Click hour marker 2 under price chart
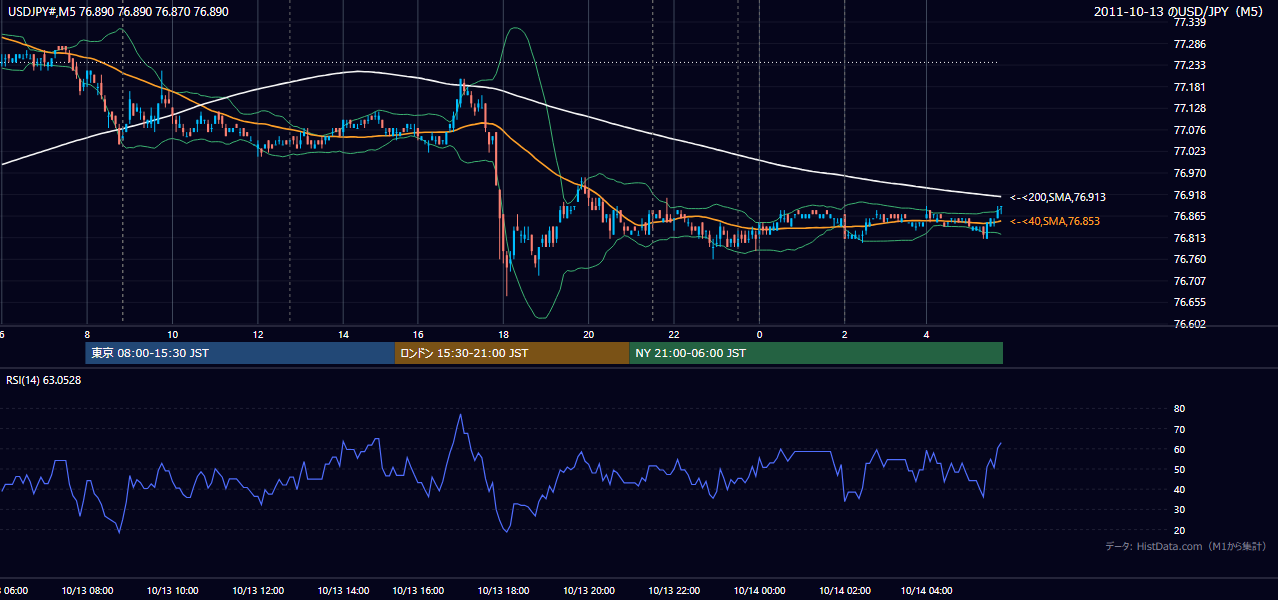This screenshot has height=600, width=1278. click(x=844, y=334)
